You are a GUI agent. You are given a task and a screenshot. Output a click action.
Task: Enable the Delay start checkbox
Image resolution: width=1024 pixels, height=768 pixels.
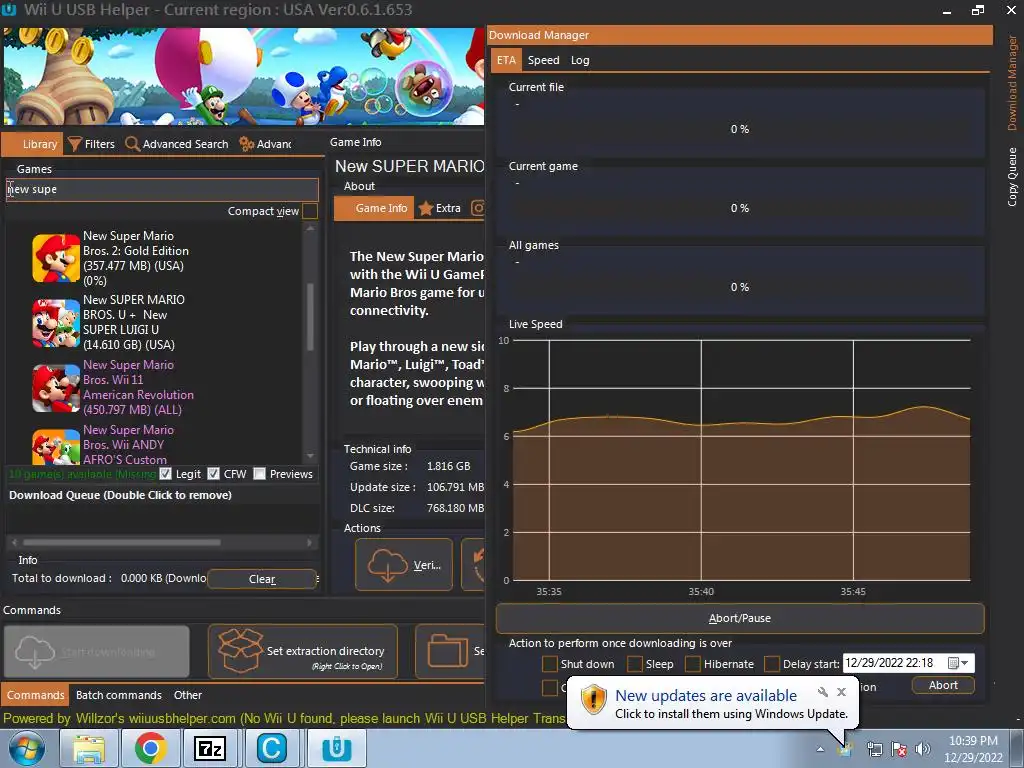tap(772, 664)
